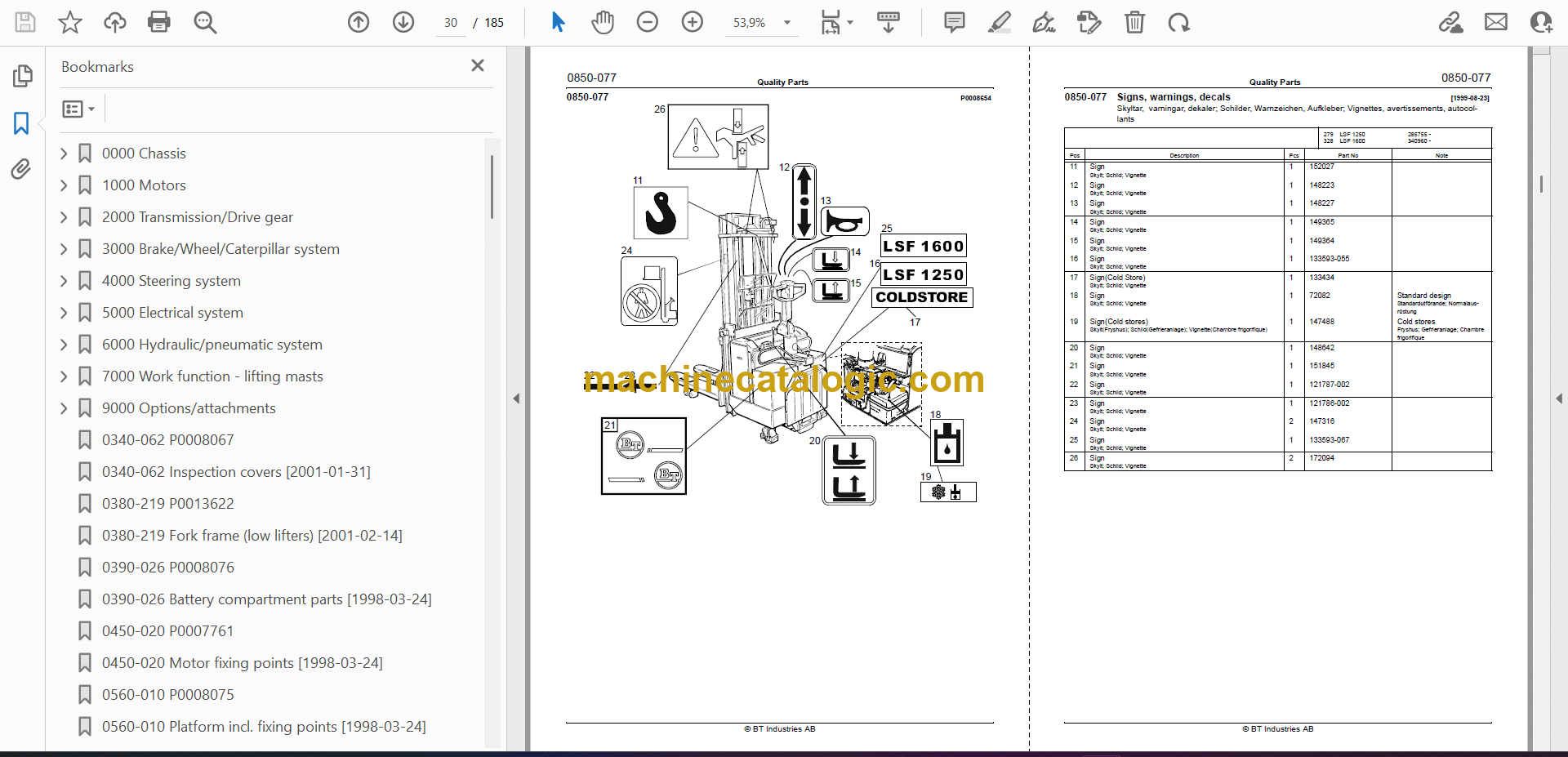
Task: Open bookmark 0450-020 P0007761
Action: pos(167,631)
